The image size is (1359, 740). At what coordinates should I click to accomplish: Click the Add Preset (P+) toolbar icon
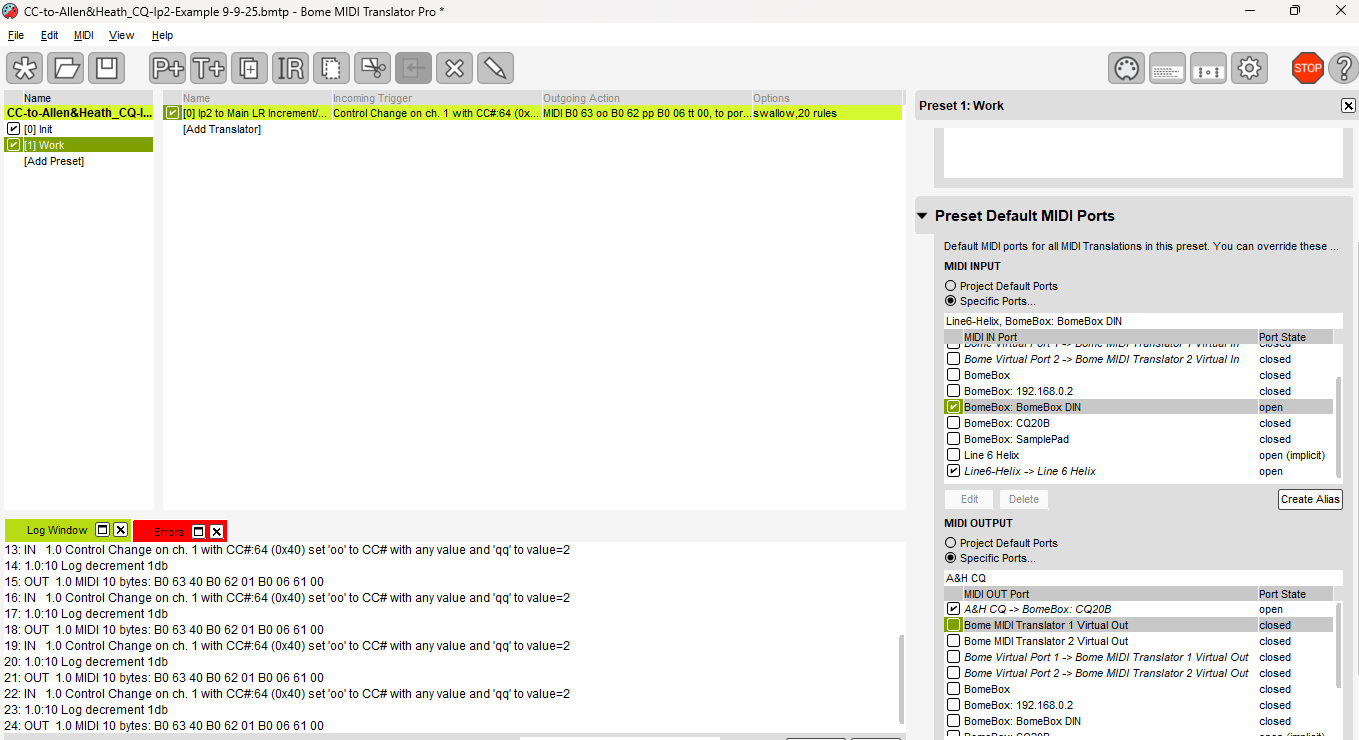[167, 68]
